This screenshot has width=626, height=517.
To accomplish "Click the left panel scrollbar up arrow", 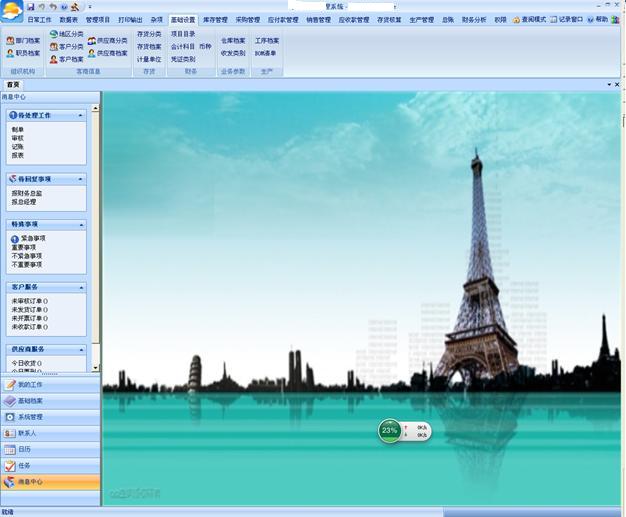I will (x=95, y=108).
